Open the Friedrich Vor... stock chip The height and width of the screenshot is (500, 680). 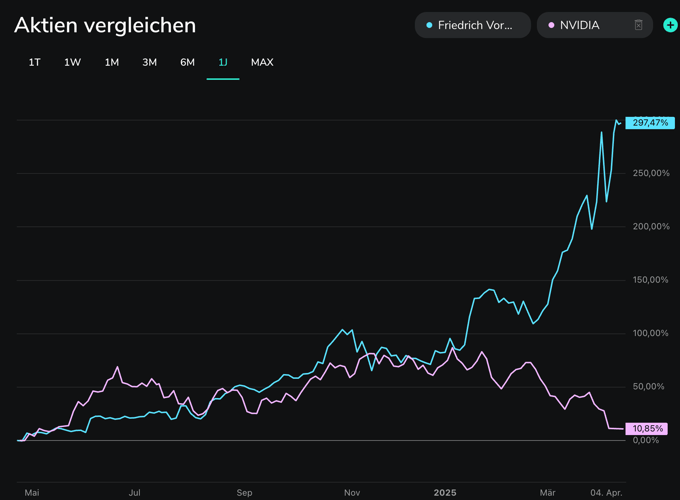coord(474,25)
